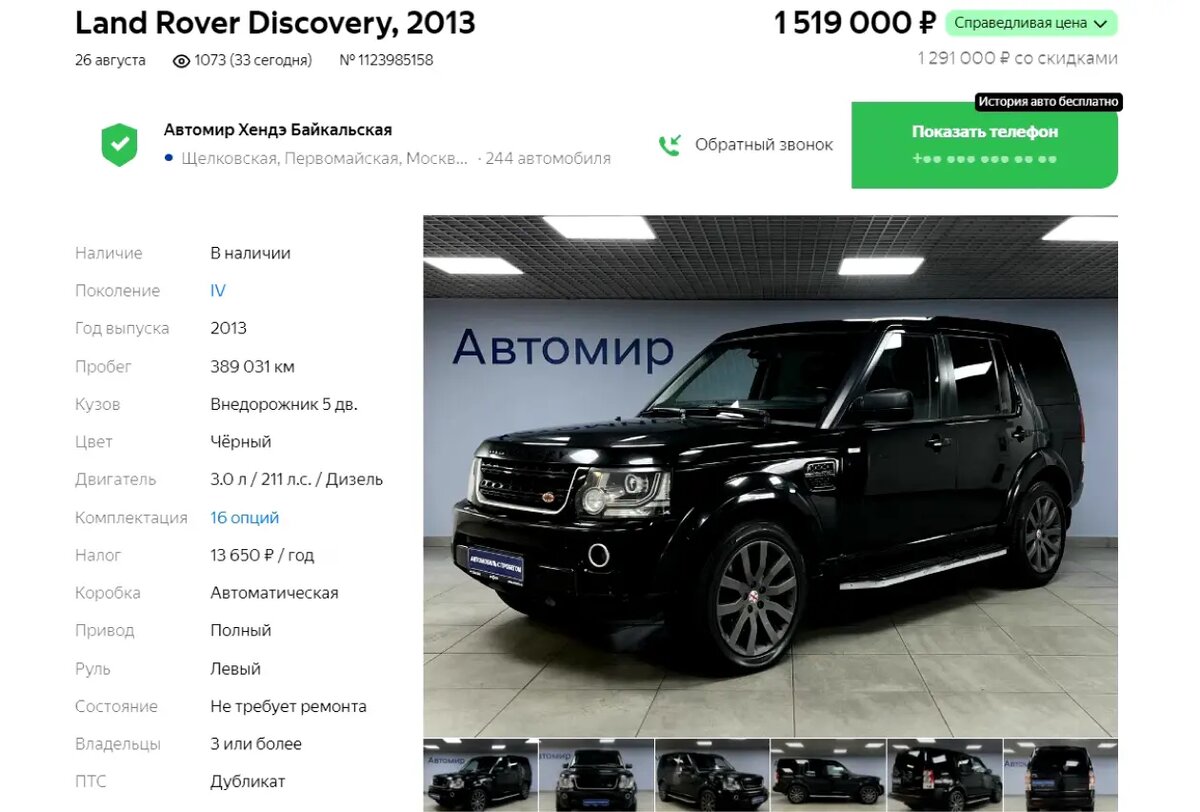Open the generation IV link
Viewport: 1200px width, 812px height.
[x=218, y=291]
